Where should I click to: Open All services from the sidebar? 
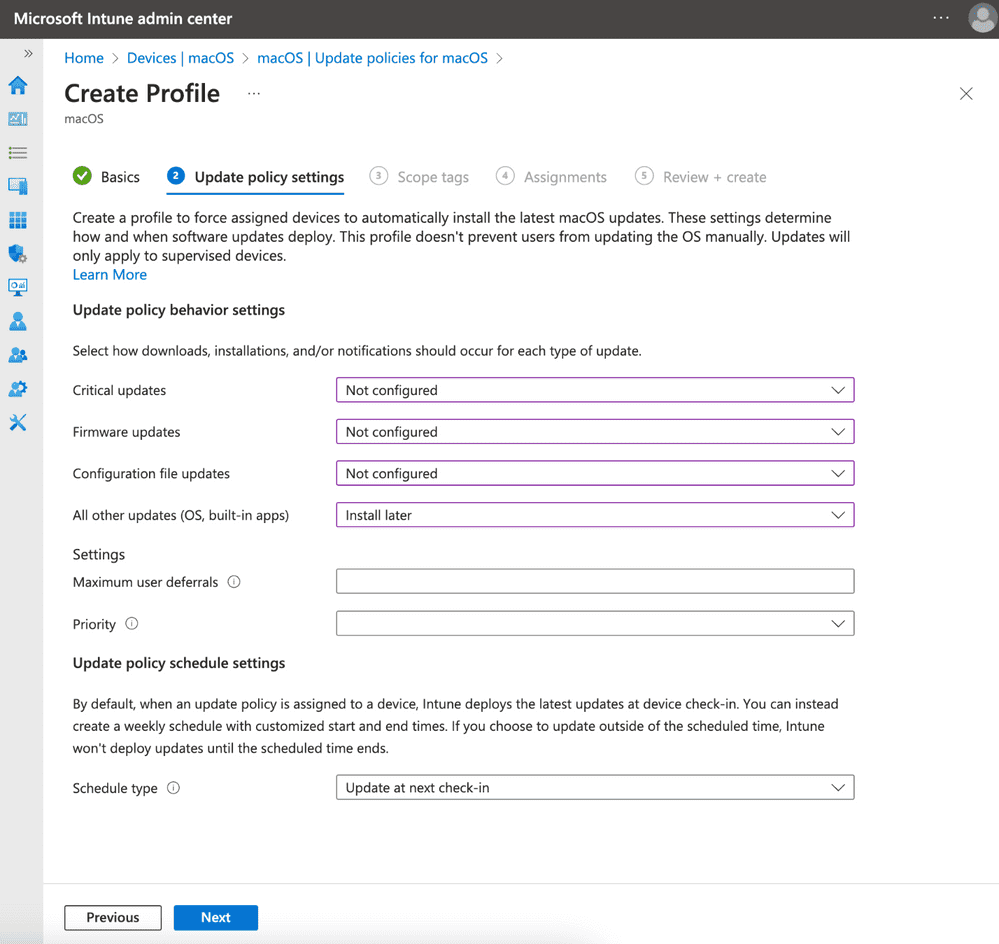17,152
